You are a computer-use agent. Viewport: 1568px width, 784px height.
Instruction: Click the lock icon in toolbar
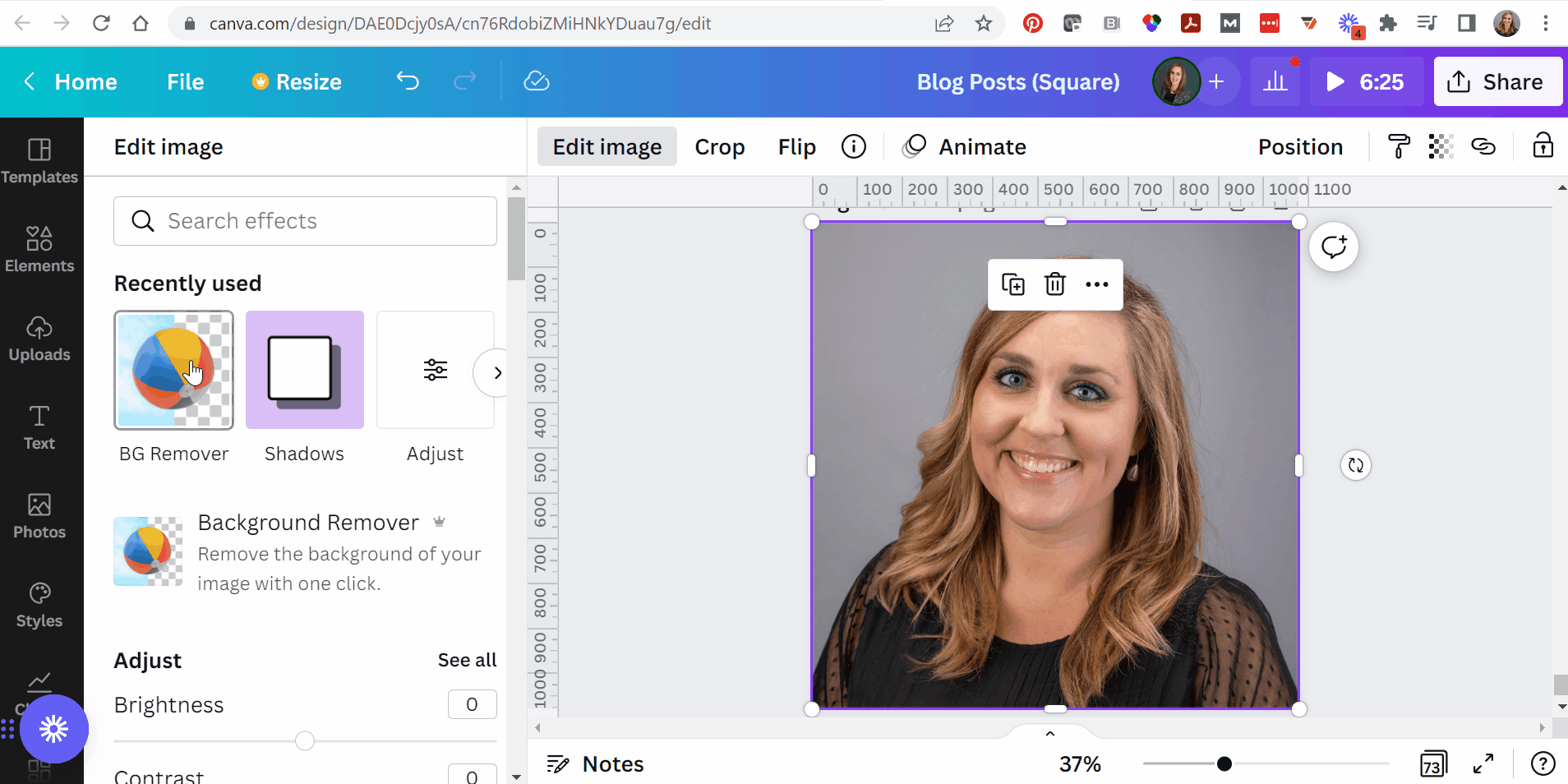(x=1543, y=145)
